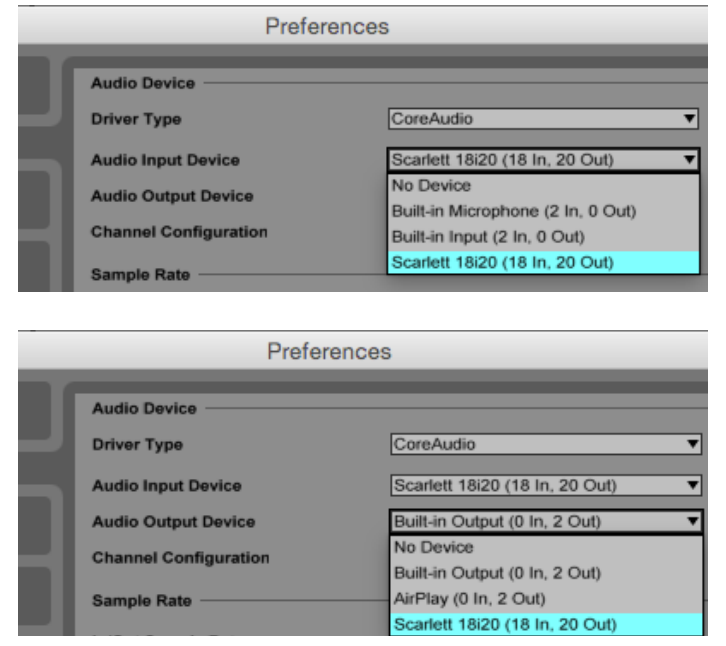Viewport: 726px width, 646px height.
Task: Click CoreAudio dropdown arrow in upper window
Action: (687, 118)
